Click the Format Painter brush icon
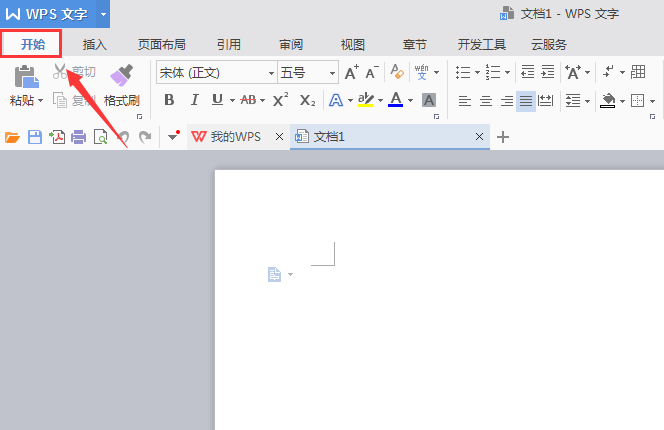 pyautogui.click(x=122, y=76)
